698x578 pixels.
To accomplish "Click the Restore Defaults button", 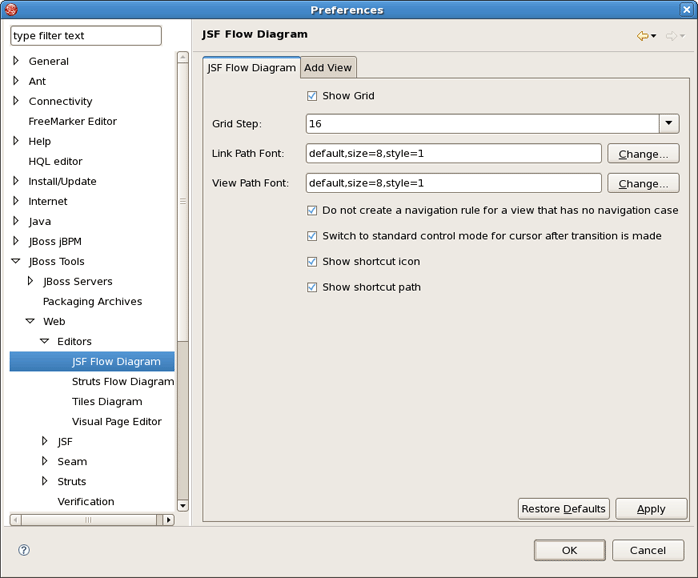I will point(564,509).
